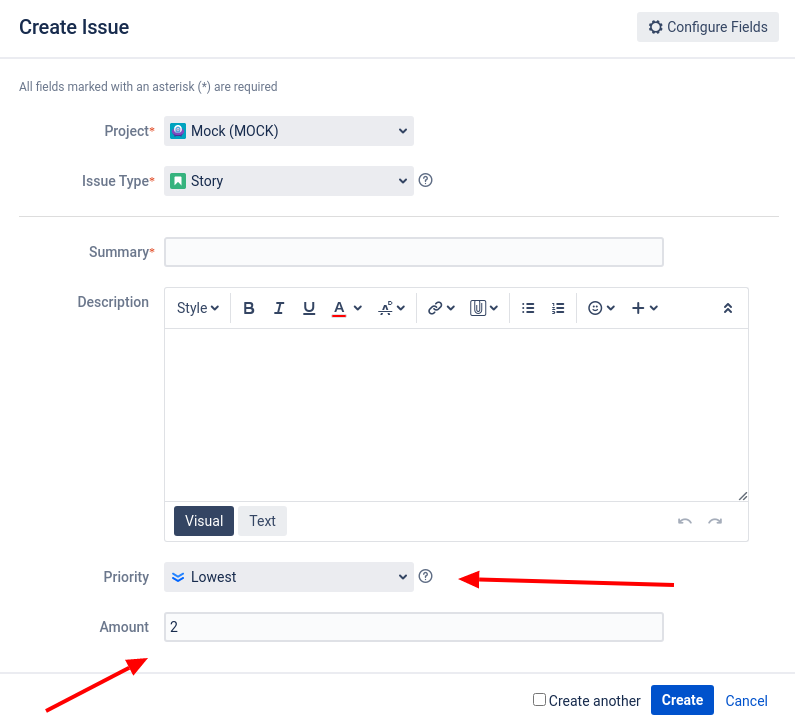
Task: Expand the Issue Type dropdown set to Story
Action: (x=289, y=181)
